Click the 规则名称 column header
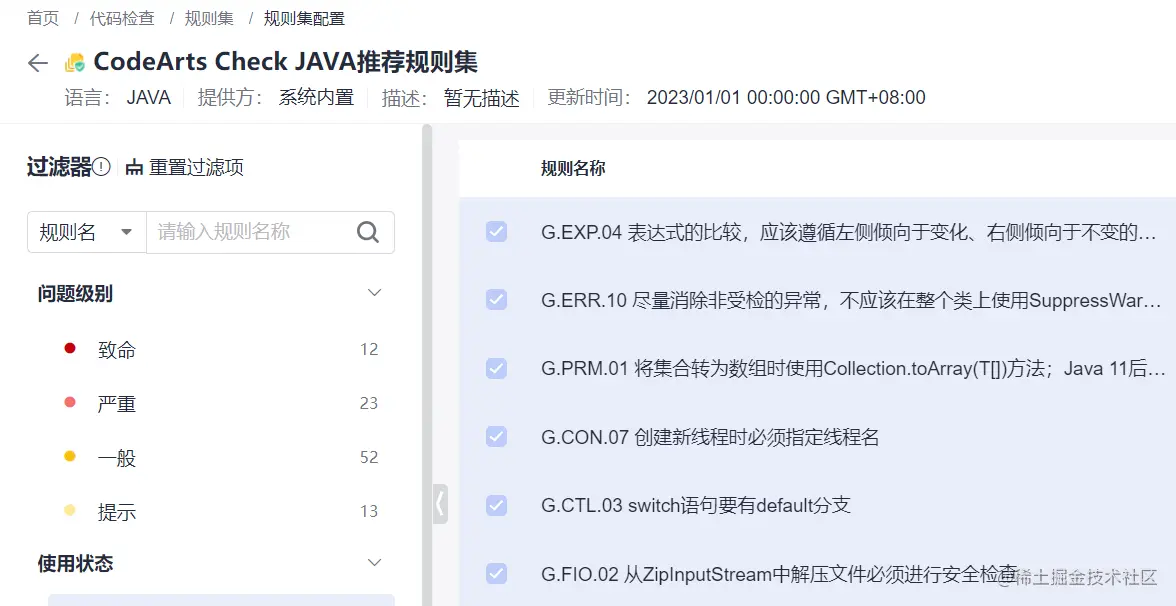Viewport: 1176px width, 606px height. (573, 168)
